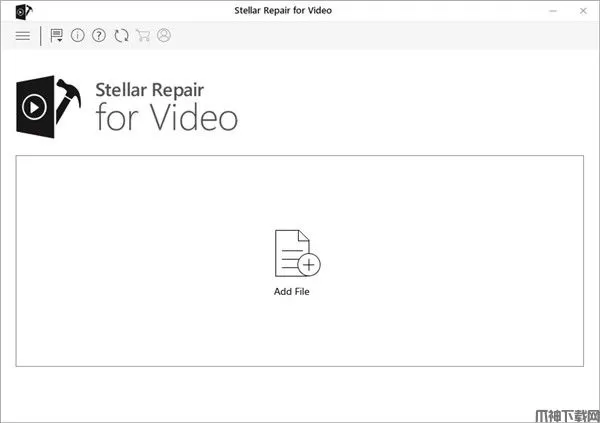Image resolution: width=600 pixels, height=423 pixels.
Task: Check for updates with circular arrows icon
Action: click(121, 36)
